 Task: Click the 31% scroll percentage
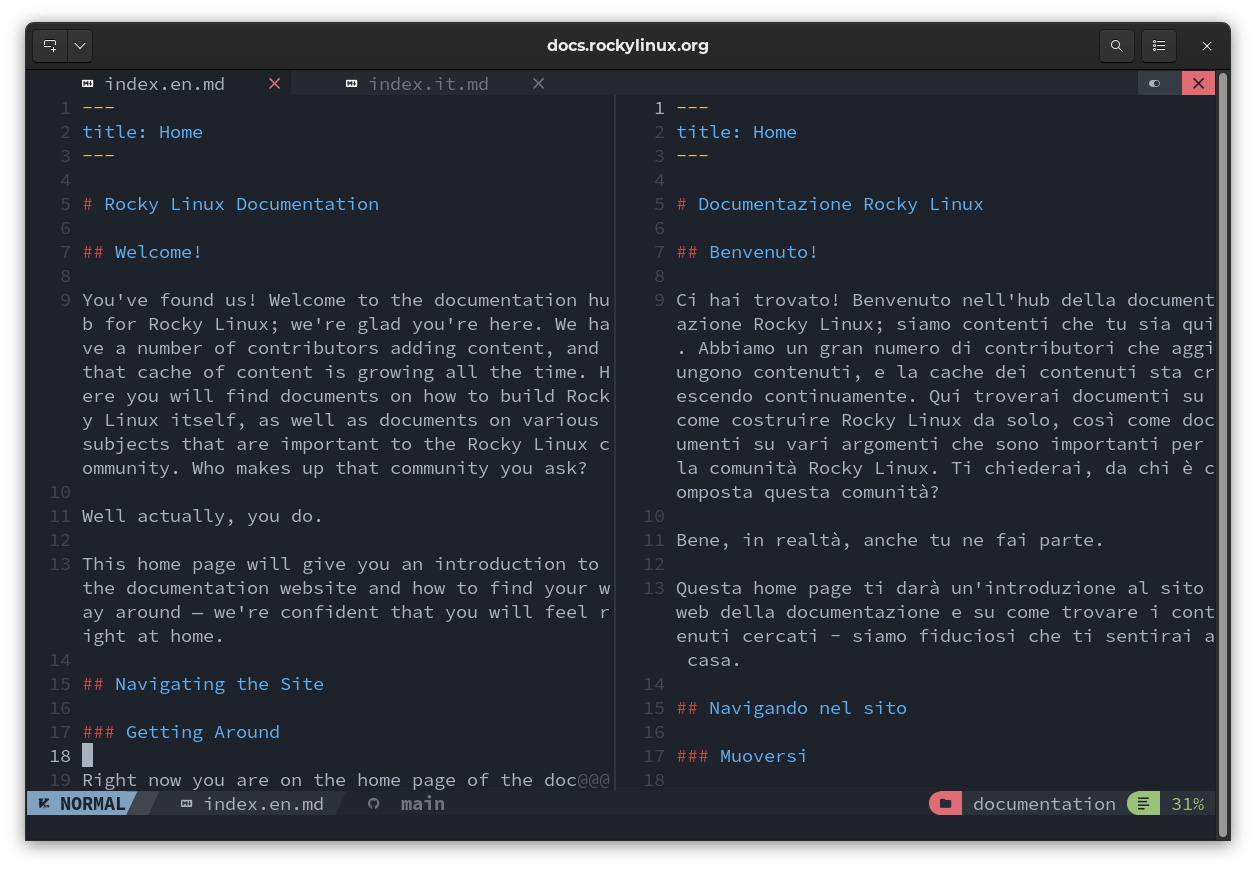pyautogui.click(x=1188, y=804)
